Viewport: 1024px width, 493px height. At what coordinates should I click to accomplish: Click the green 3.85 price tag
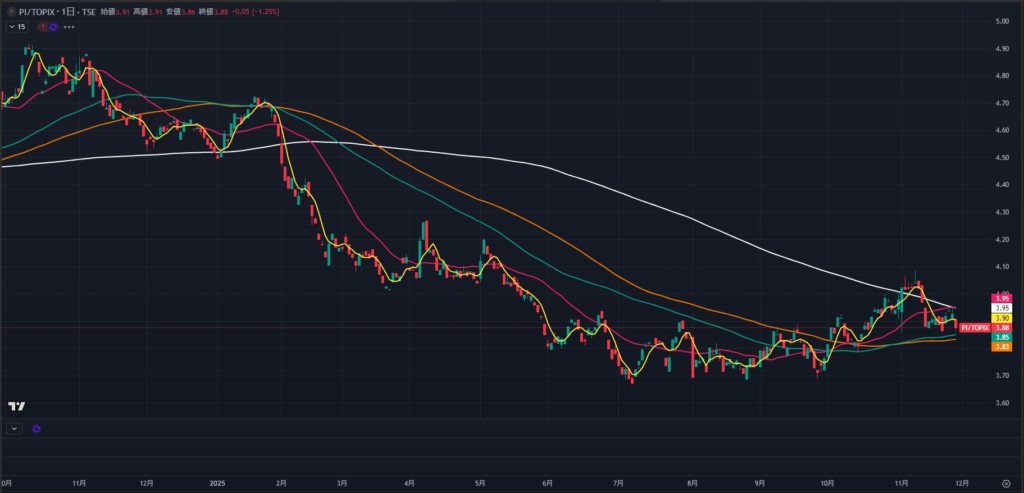click(1003, 337)
